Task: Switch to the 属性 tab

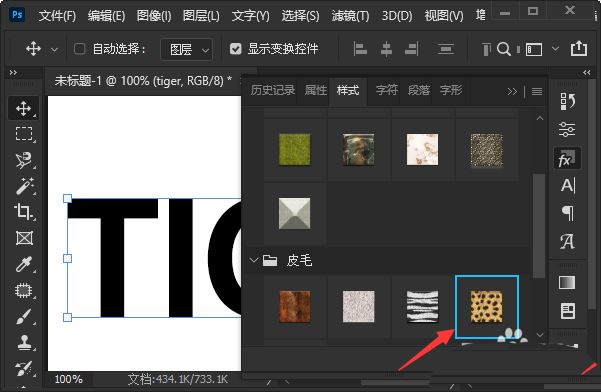Action: (316, 90)
